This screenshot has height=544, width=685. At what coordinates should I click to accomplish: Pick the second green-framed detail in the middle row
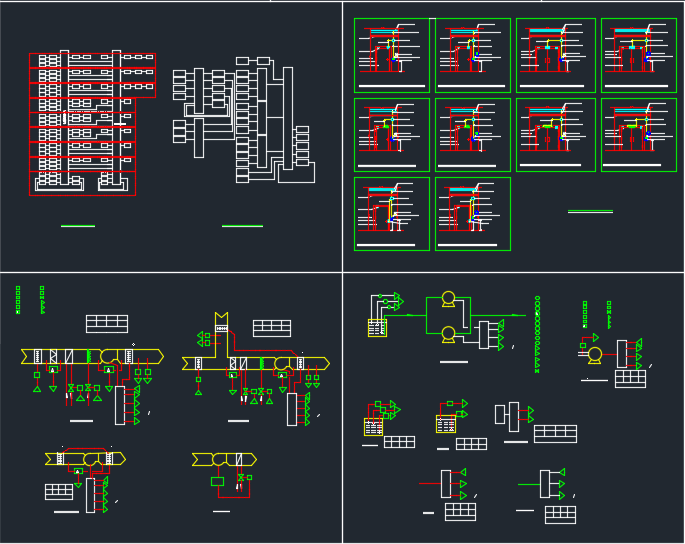click(473, 135)
